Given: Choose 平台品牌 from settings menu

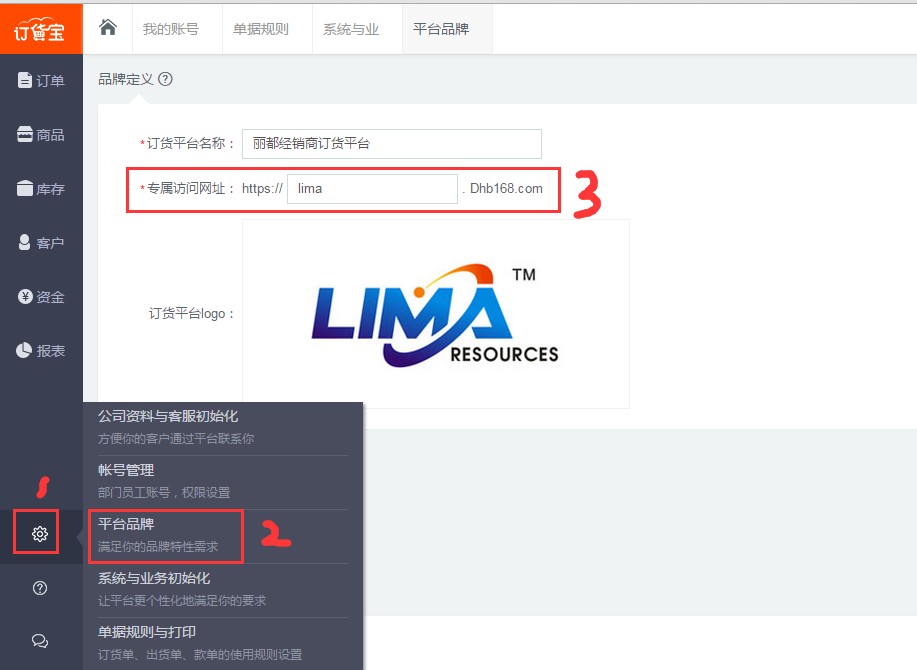Looking at the screenshot, I should click(x=126, y=524).
